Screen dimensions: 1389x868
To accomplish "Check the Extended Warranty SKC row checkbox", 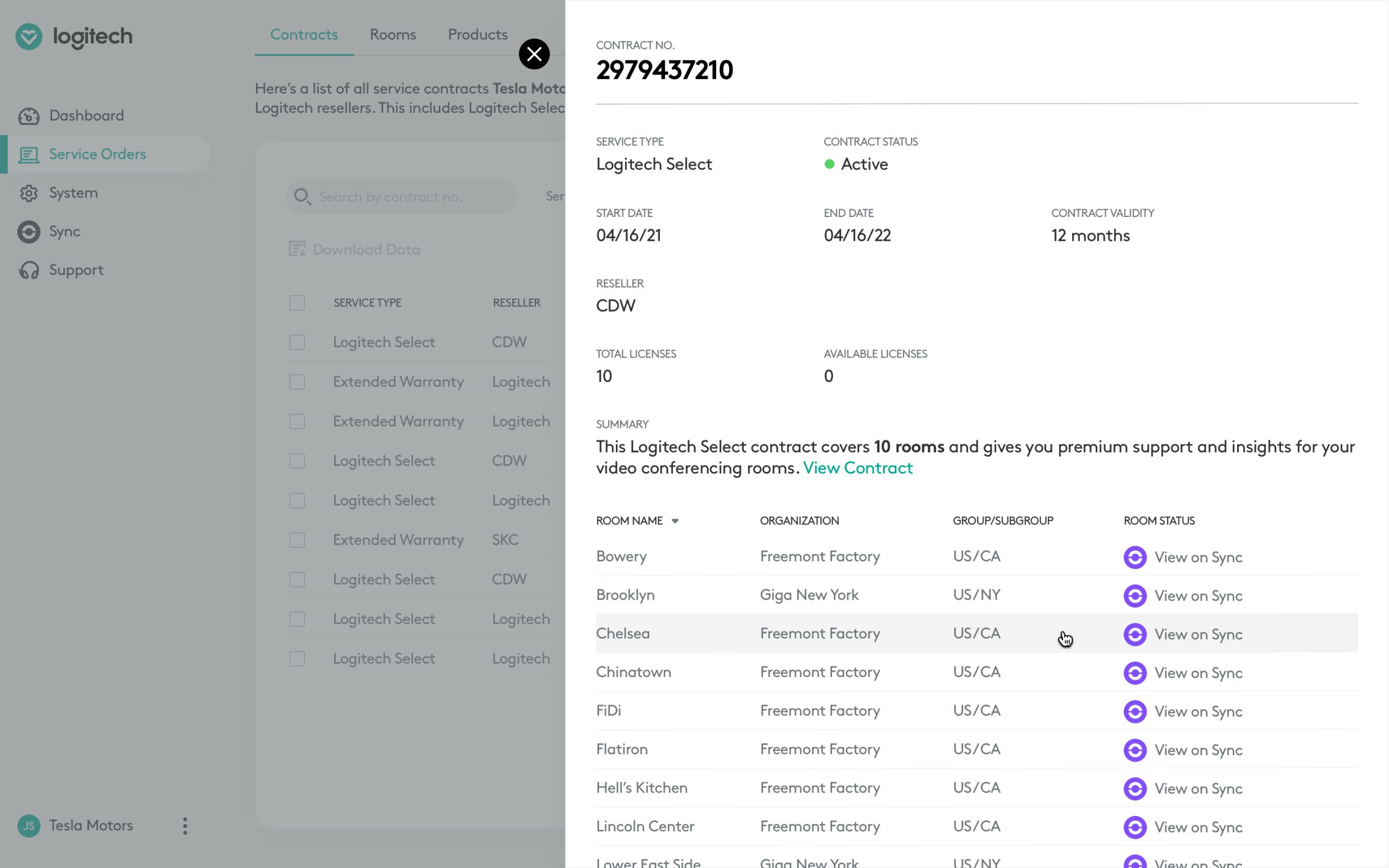I will (297, 540).
